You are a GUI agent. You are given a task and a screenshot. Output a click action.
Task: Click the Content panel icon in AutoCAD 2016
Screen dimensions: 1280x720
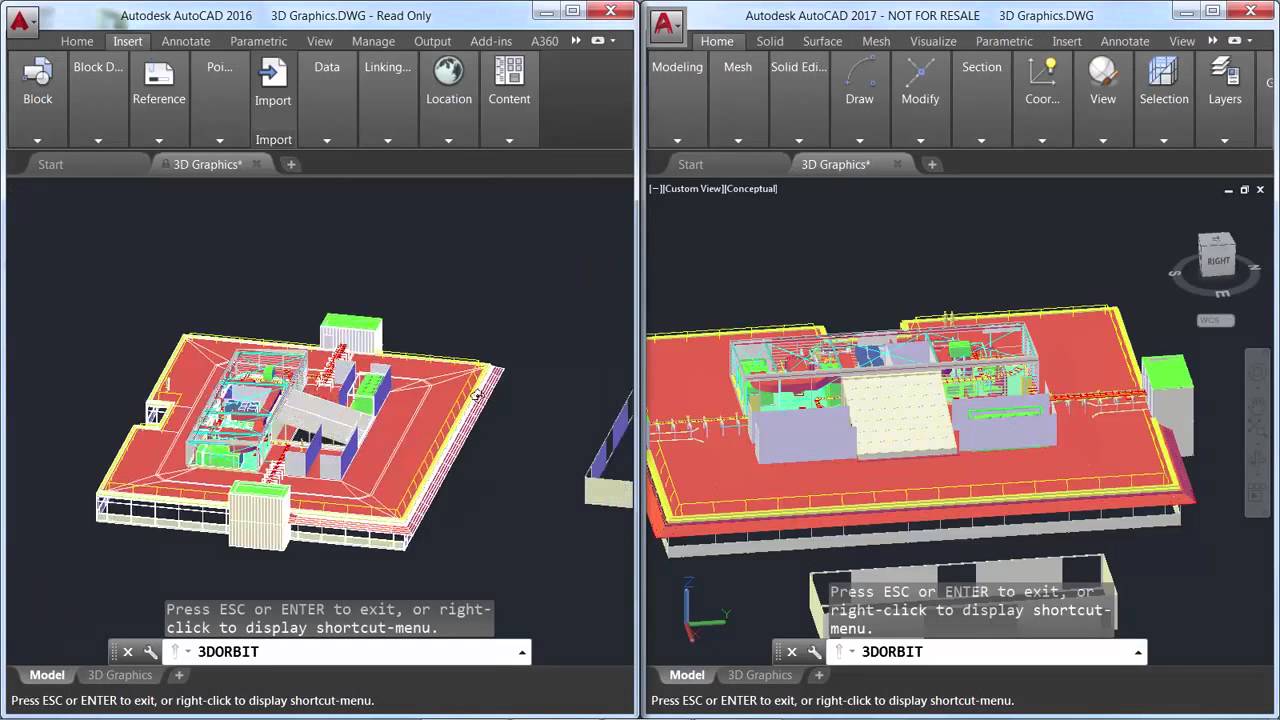509,71
